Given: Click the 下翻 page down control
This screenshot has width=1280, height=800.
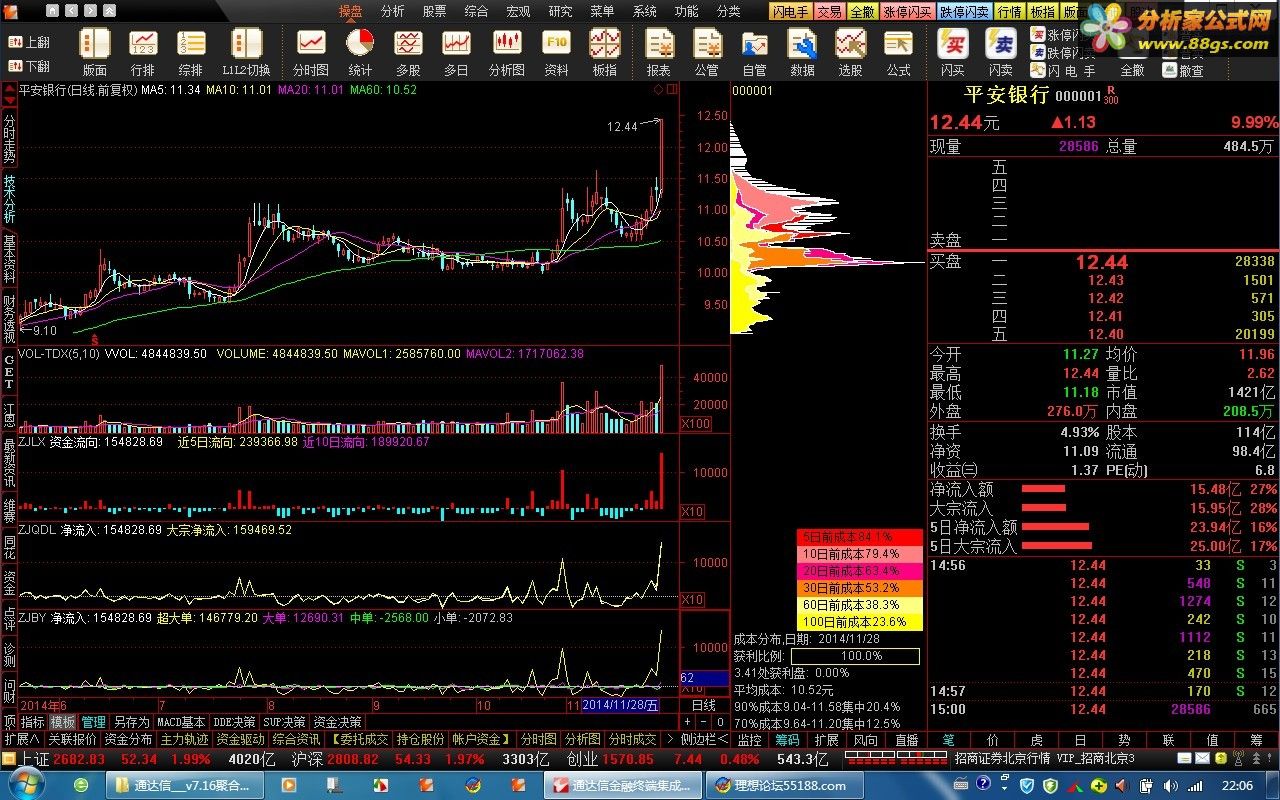Looking at the screenshot, I should click(29, 67).
